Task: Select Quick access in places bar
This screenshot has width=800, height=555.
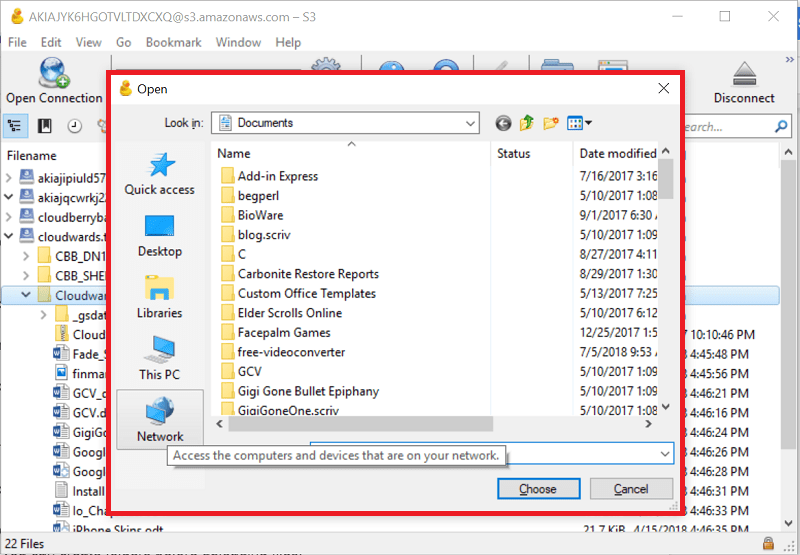Action: tap(160, 174)
